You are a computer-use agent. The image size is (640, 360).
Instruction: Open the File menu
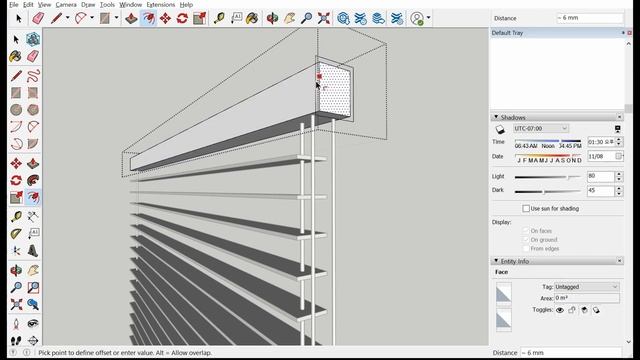tap(13, 4)
